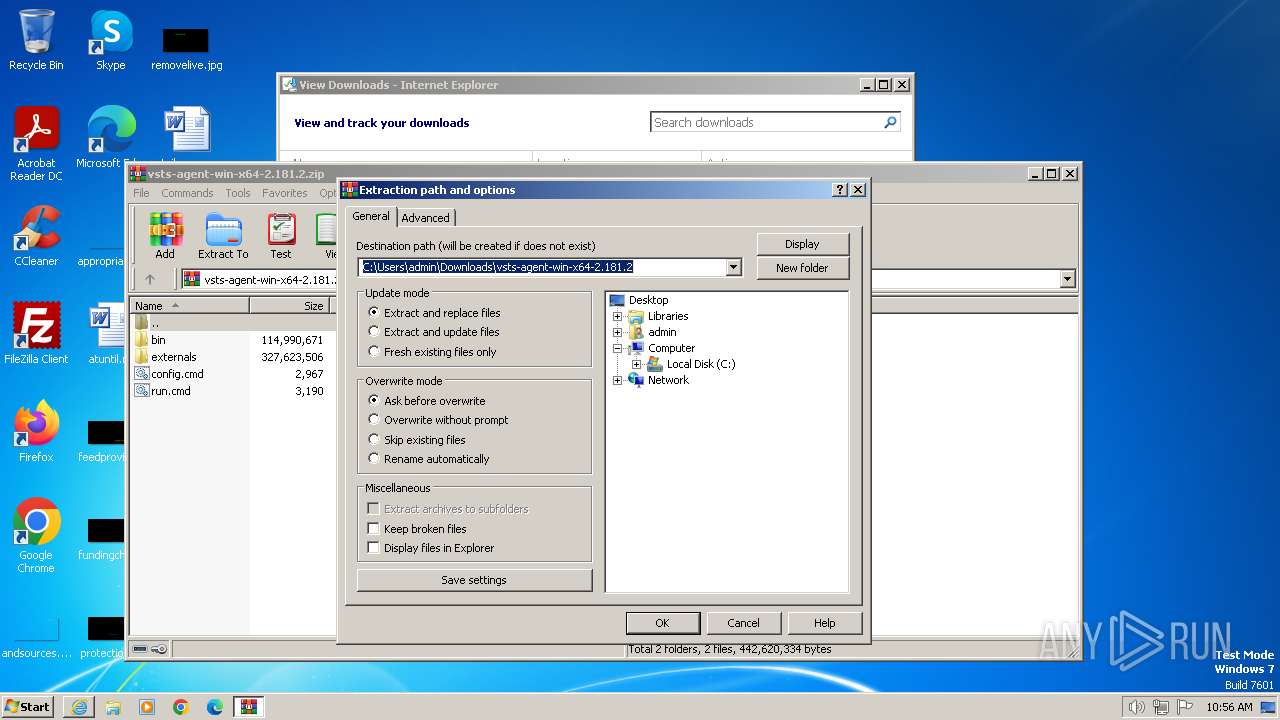Open the destination path dropdown
Screen dimensions: 1280x720
(x=734, y=267)
